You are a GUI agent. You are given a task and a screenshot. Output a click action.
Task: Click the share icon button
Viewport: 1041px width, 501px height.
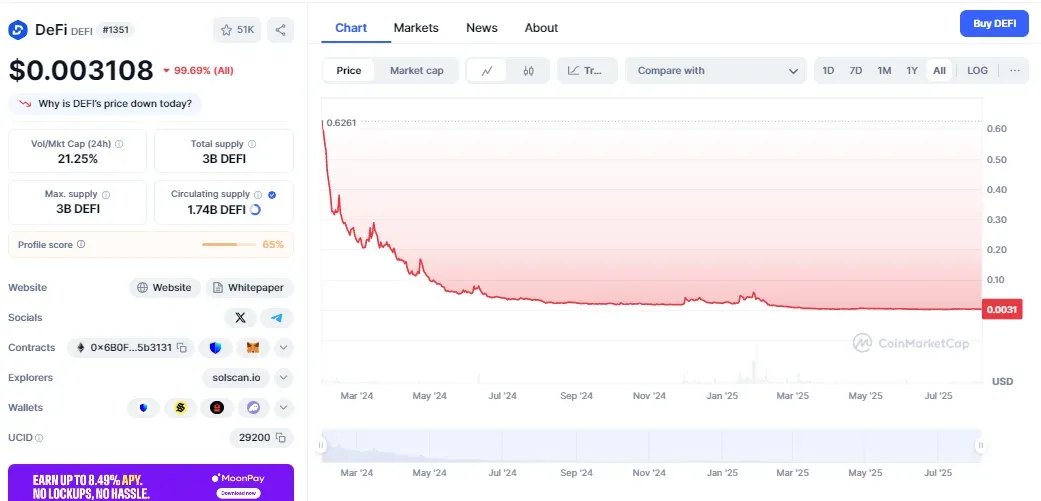coord(280,30)
